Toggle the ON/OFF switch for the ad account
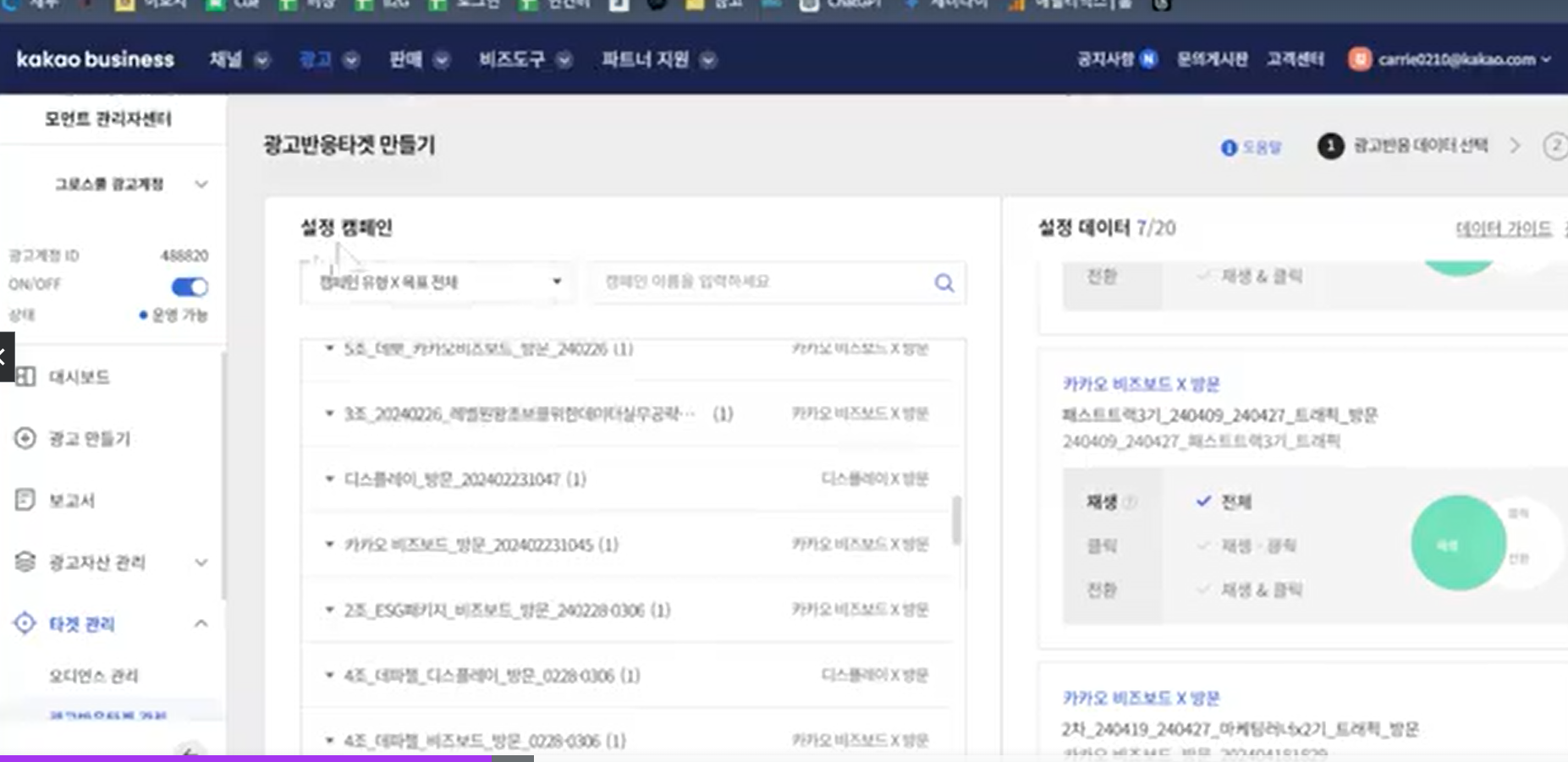This screenshot has height=762, width=1568. [x=190, y=287]
